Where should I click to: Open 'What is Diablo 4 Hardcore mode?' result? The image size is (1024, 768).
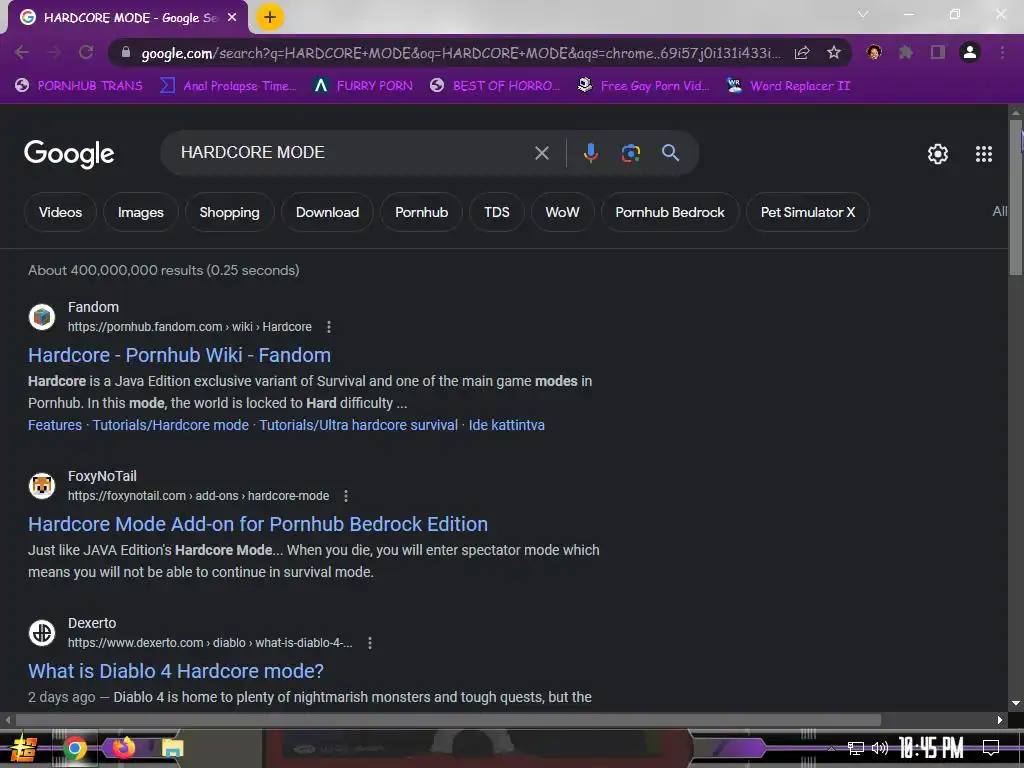(x=176, y=671)
